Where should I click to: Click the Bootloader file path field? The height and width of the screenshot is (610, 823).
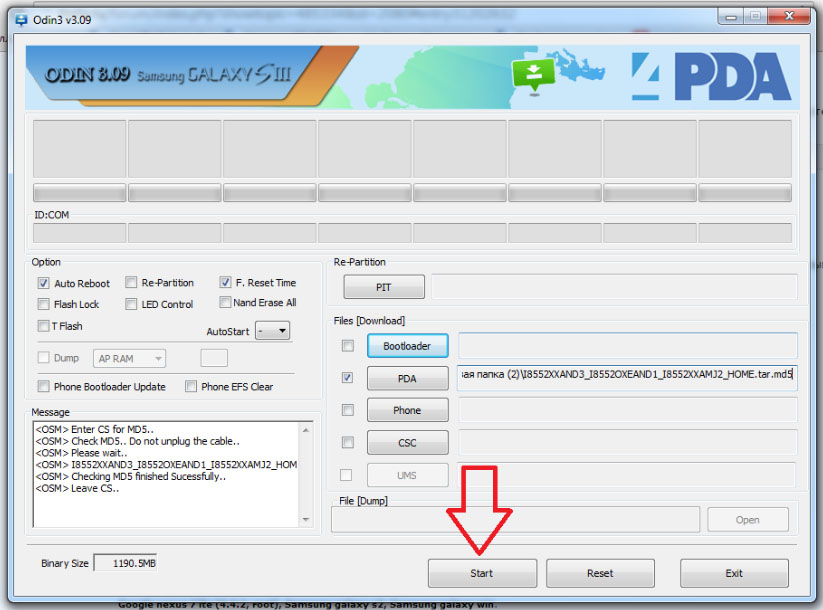click(x=628, y=346)
